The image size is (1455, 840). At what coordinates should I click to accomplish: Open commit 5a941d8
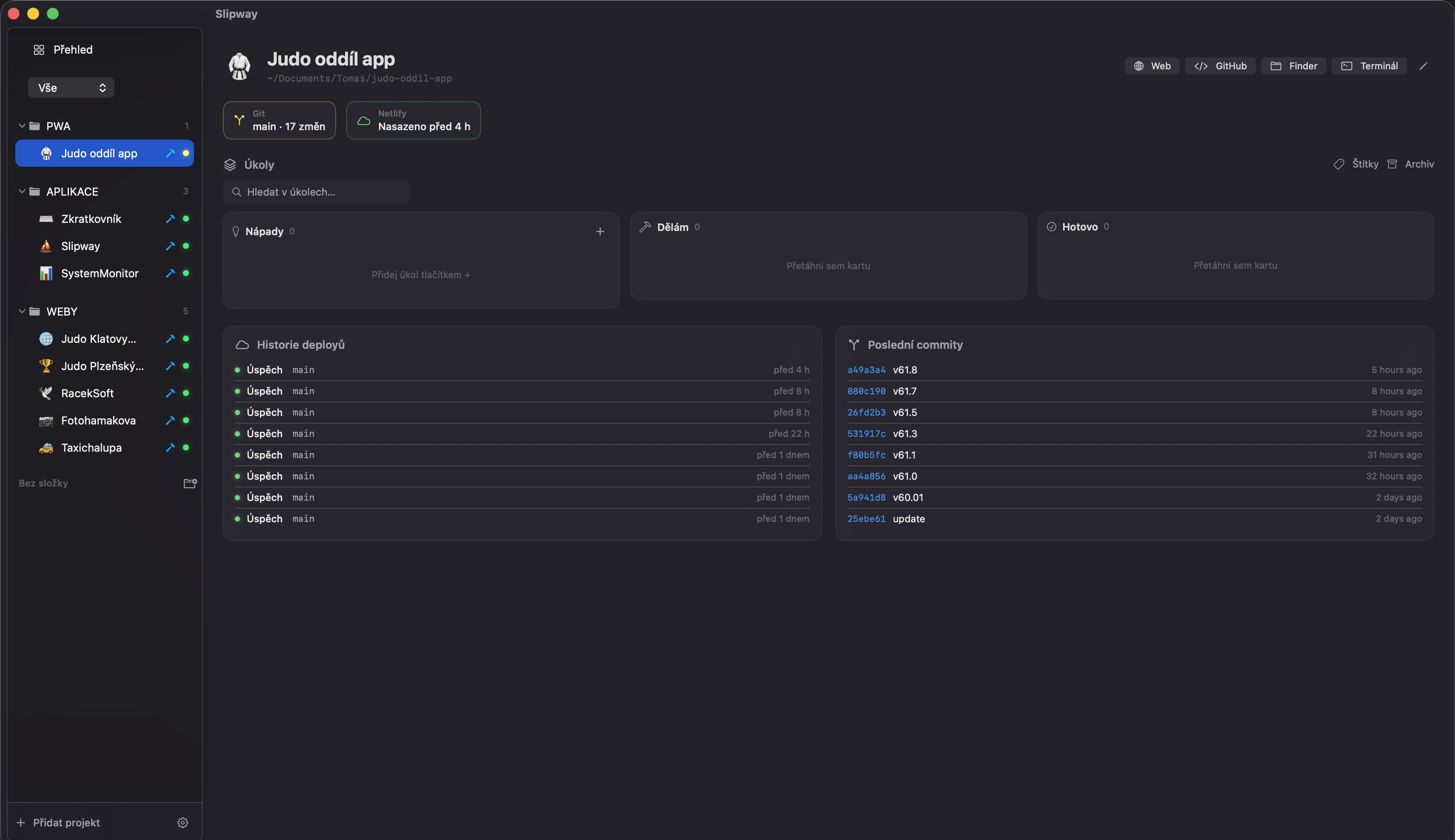[x=866, y=497]
